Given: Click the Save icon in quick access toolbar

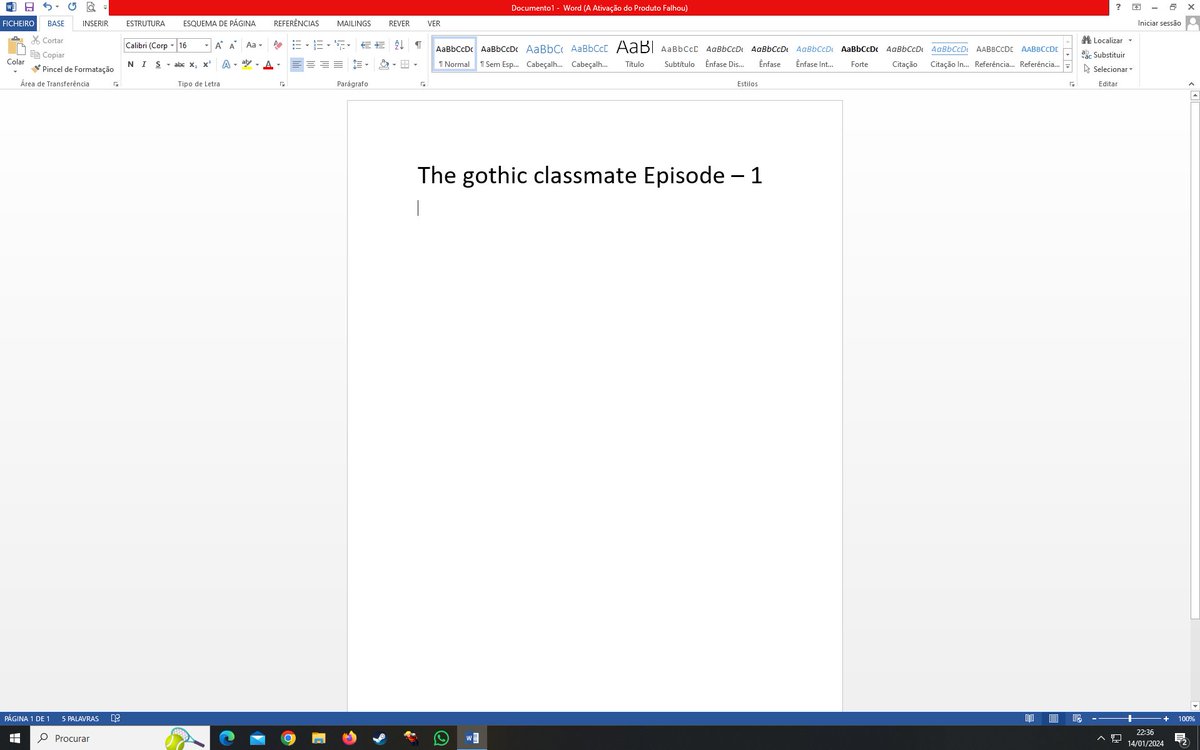Looking at the screenshot, I should (29, 7).
